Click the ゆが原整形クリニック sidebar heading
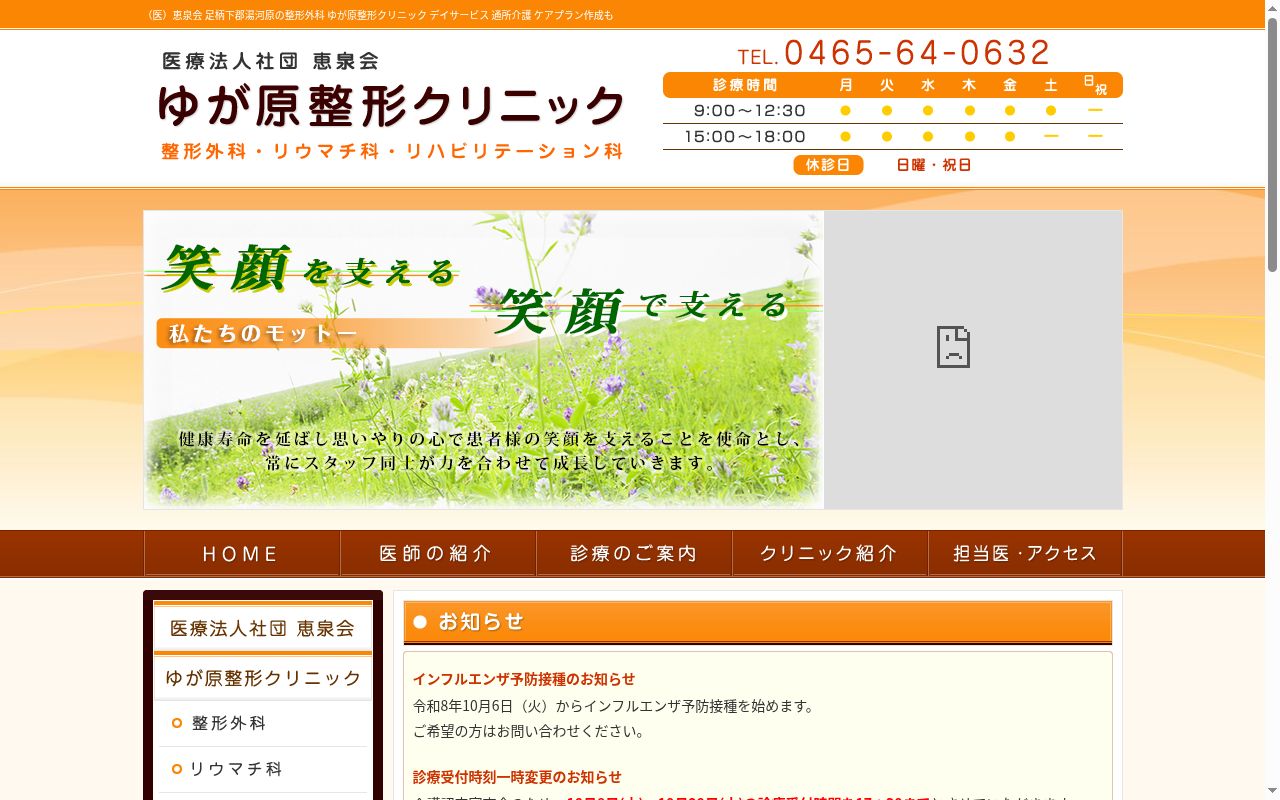This screenshot has width=1280, height=800. [x=263, y=678]
